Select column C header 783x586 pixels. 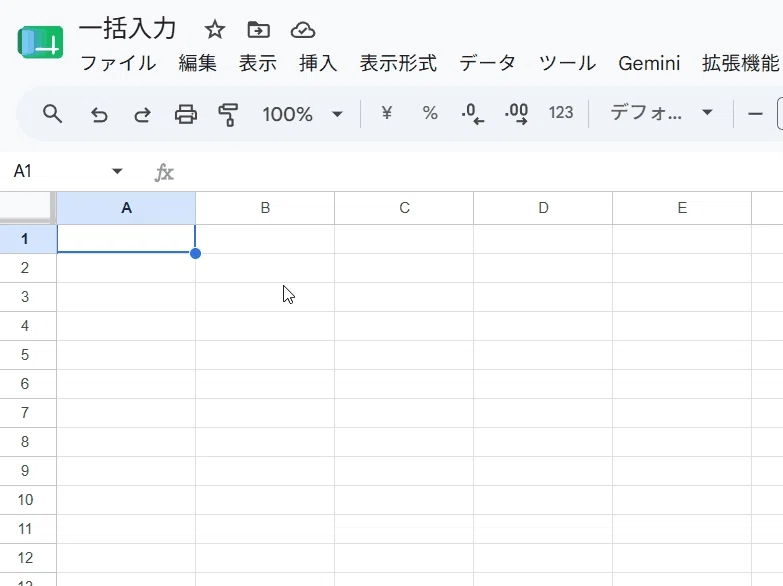[404, 208]
